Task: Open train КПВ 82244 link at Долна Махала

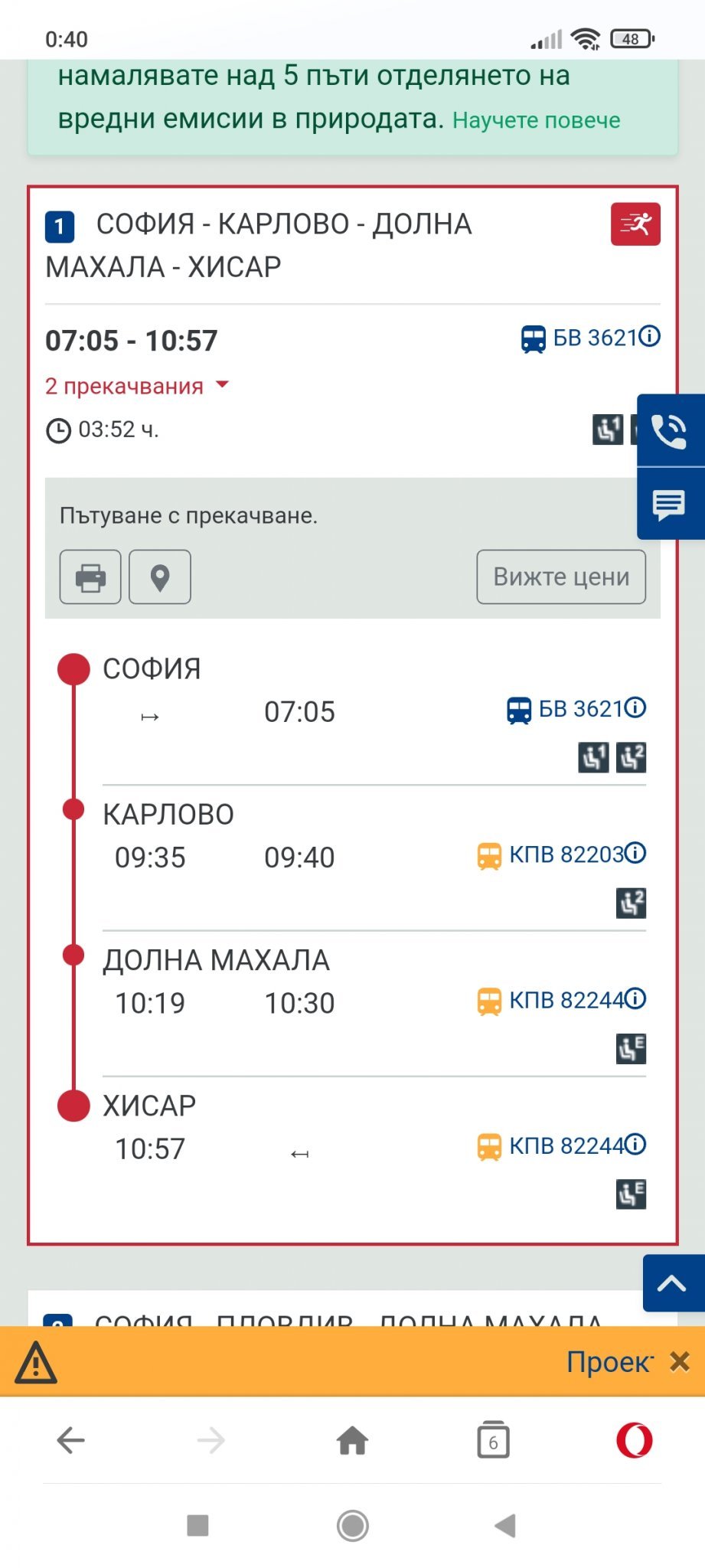Action: coord(566,1000)
